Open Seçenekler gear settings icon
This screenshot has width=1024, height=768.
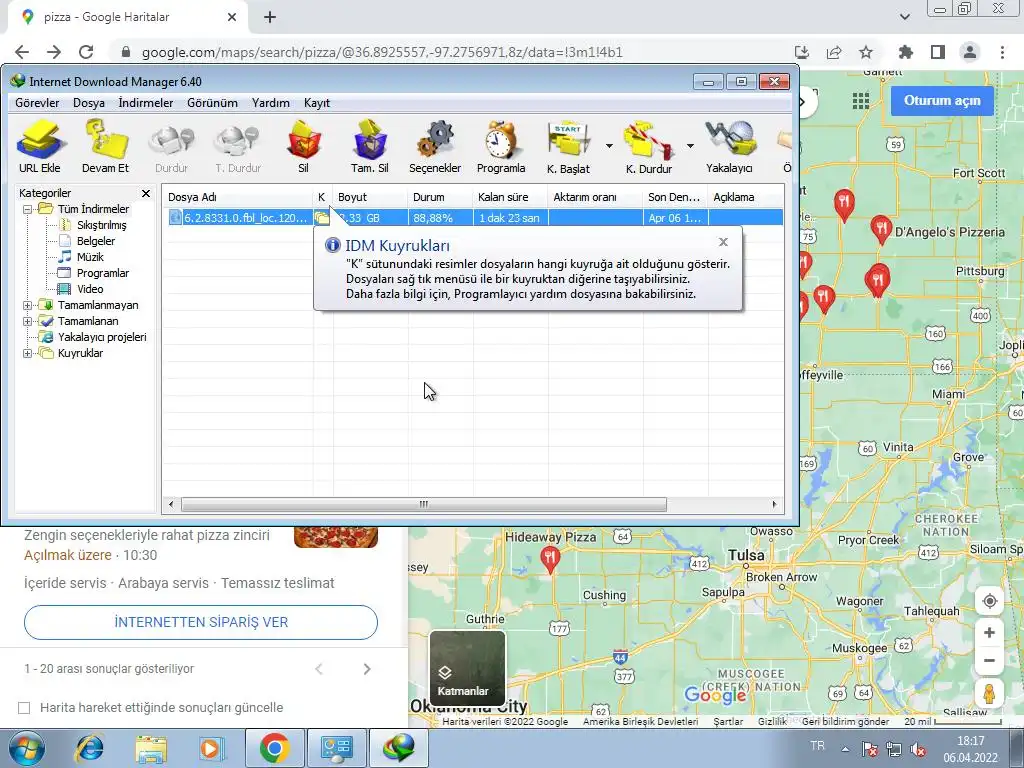(435, 147)
